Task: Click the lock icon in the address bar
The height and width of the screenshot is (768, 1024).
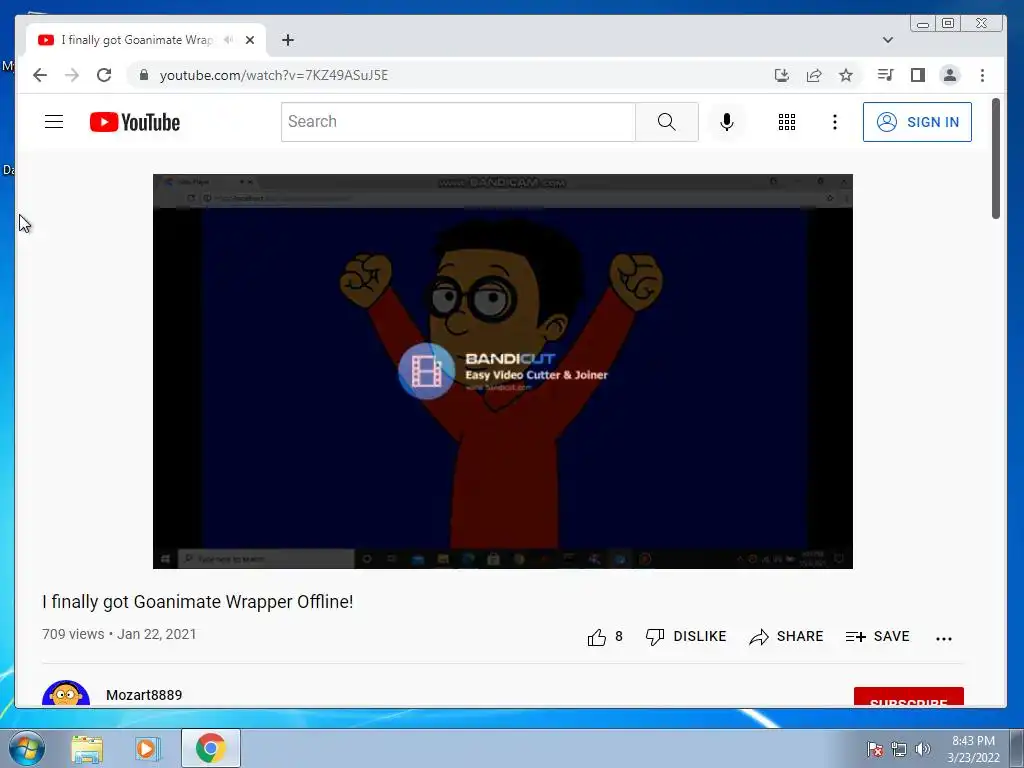Action: pyautogui.click(x=144, y=75)
